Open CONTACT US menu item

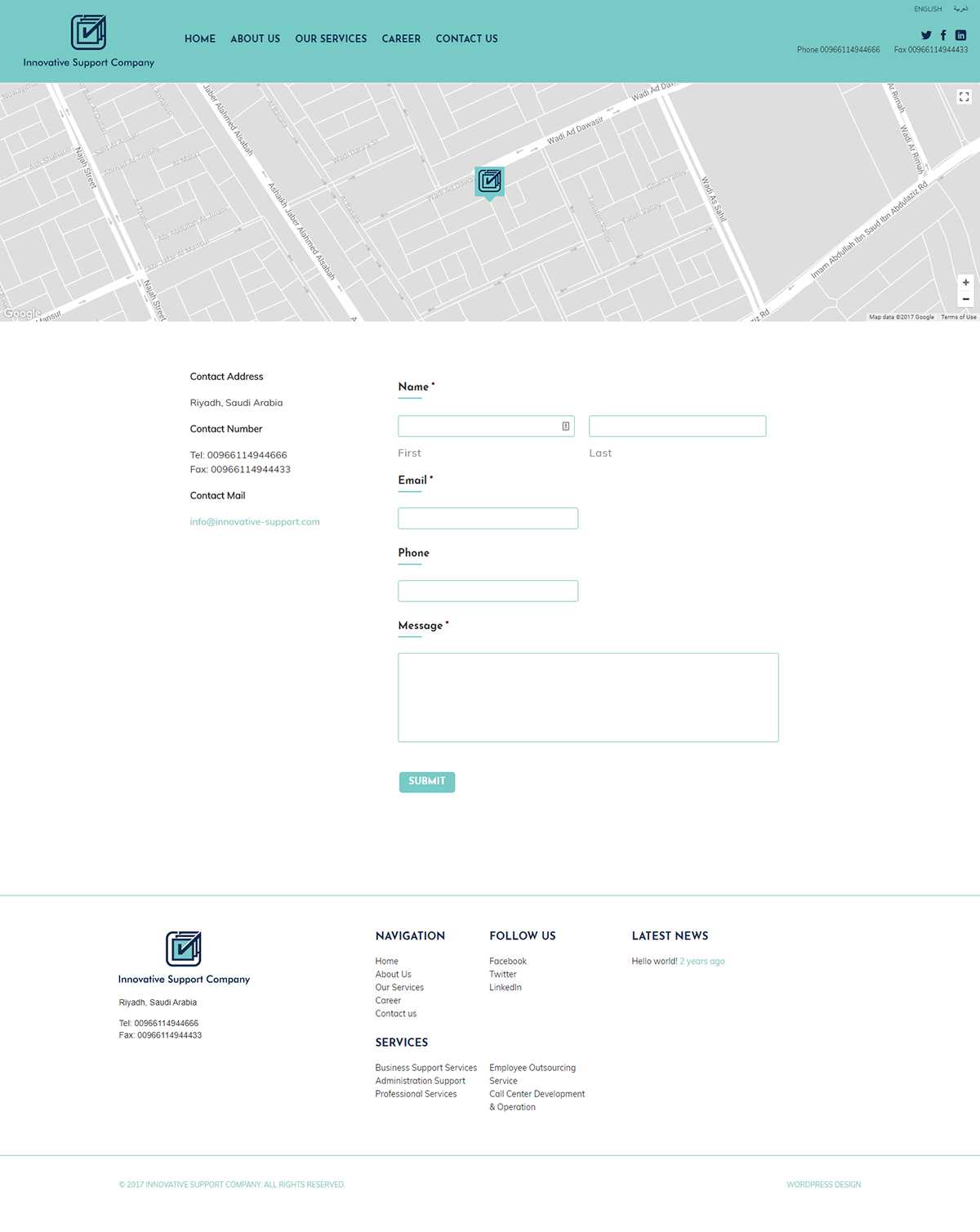(466, 38)
